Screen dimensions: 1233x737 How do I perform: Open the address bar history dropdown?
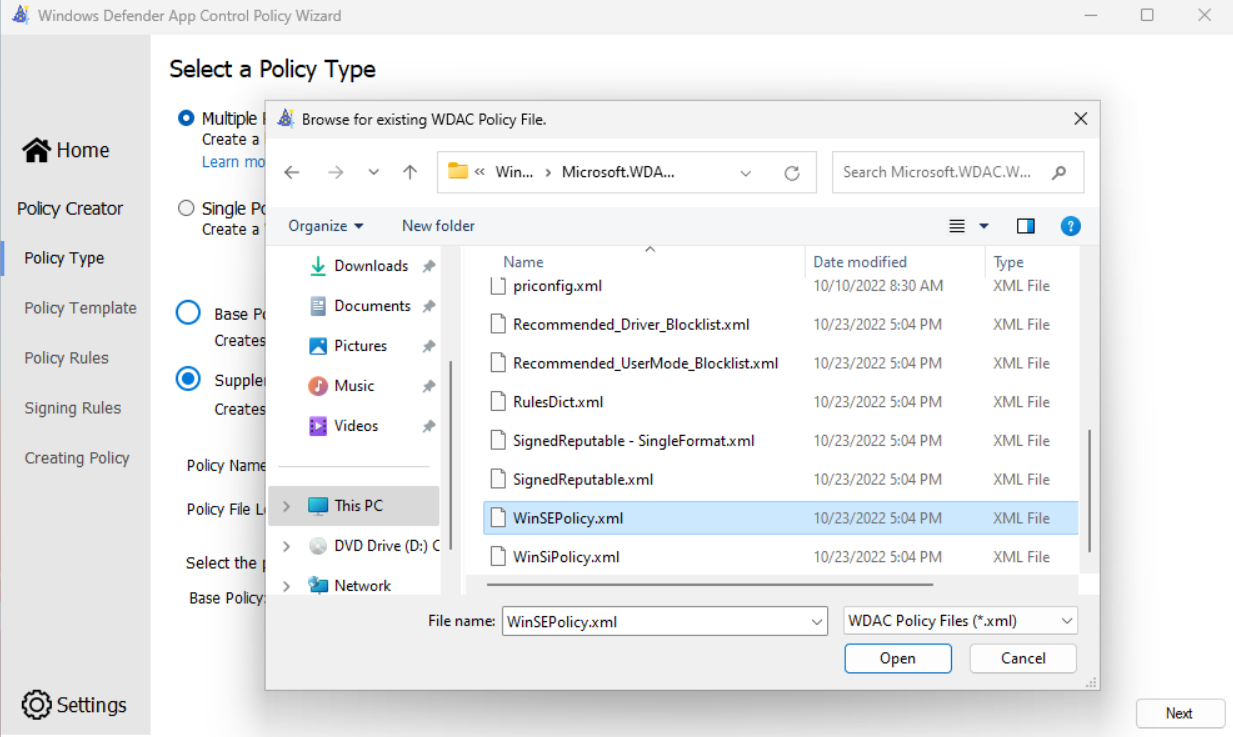745,172
